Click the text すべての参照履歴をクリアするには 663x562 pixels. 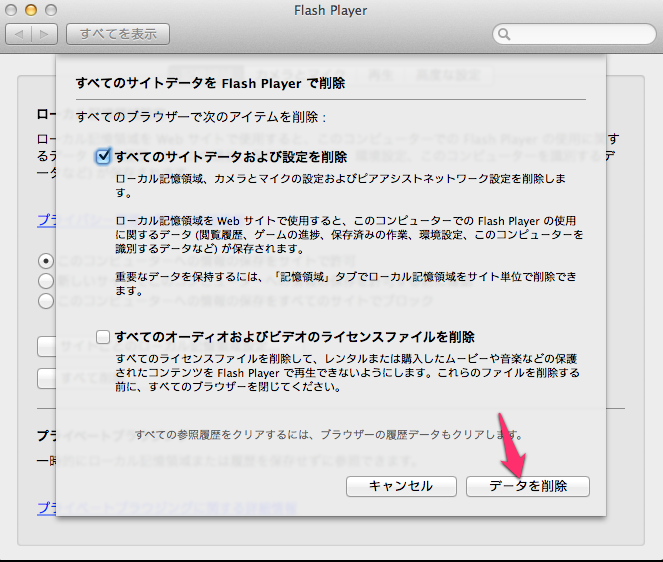(x=222, y=434)
